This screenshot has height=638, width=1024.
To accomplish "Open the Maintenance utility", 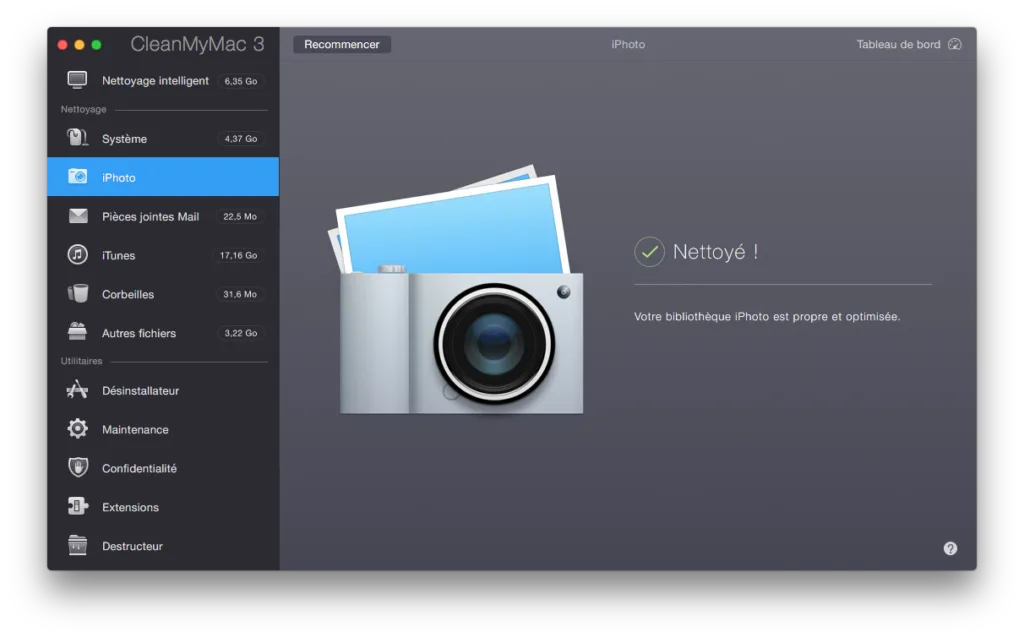I will pos(163,429).
